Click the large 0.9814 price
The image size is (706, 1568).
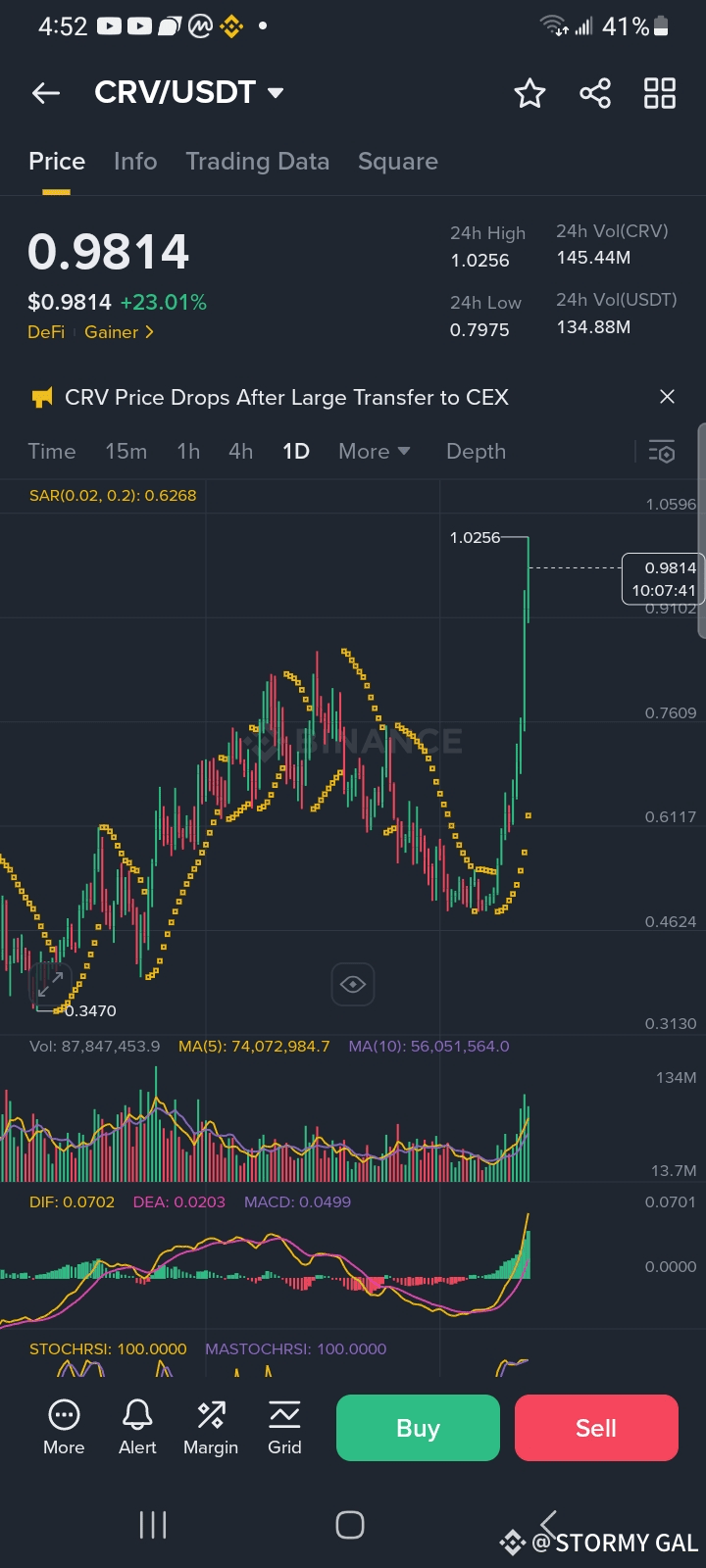point(108,252)
